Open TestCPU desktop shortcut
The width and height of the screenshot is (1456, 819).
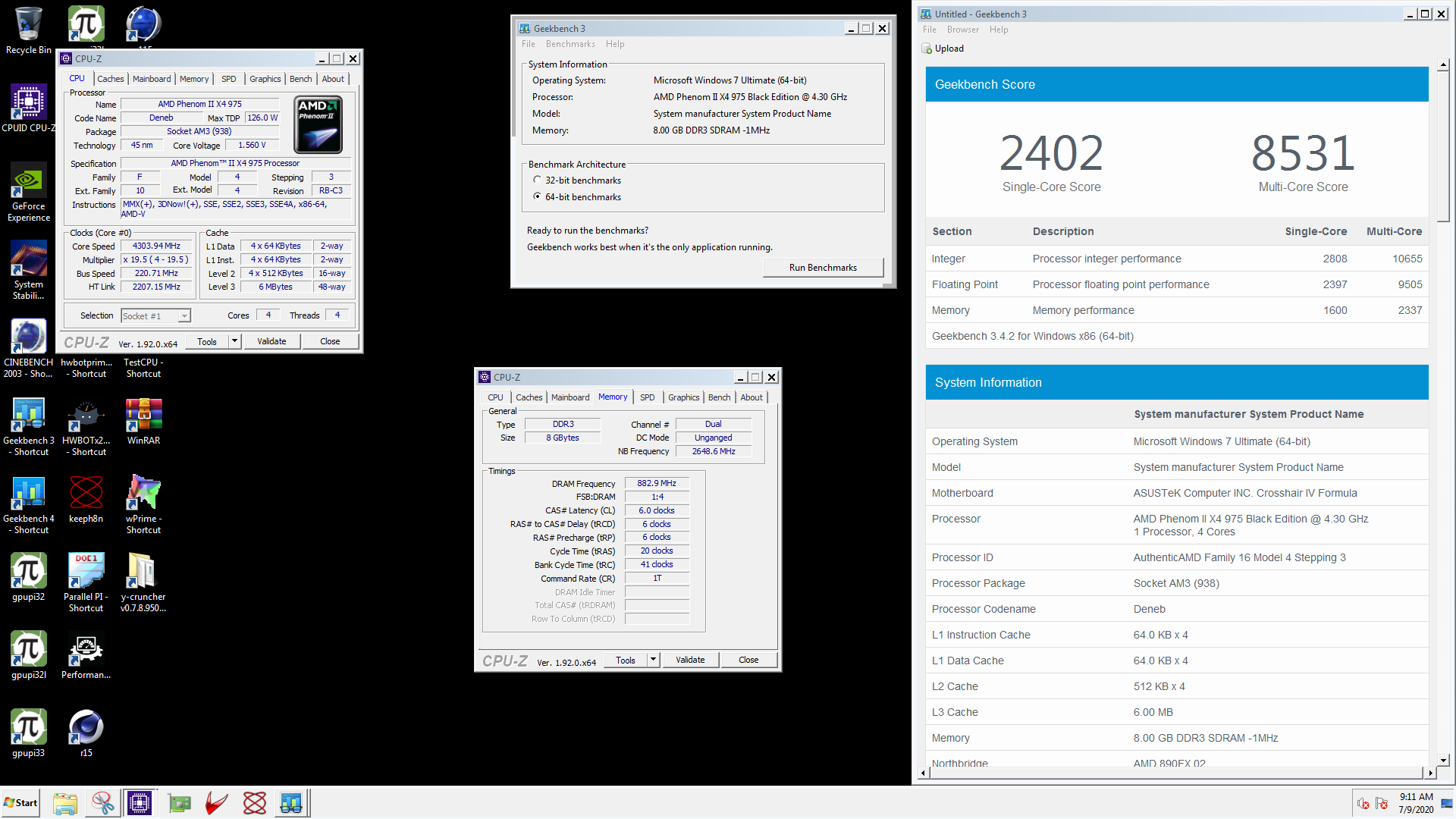[144, 368]
